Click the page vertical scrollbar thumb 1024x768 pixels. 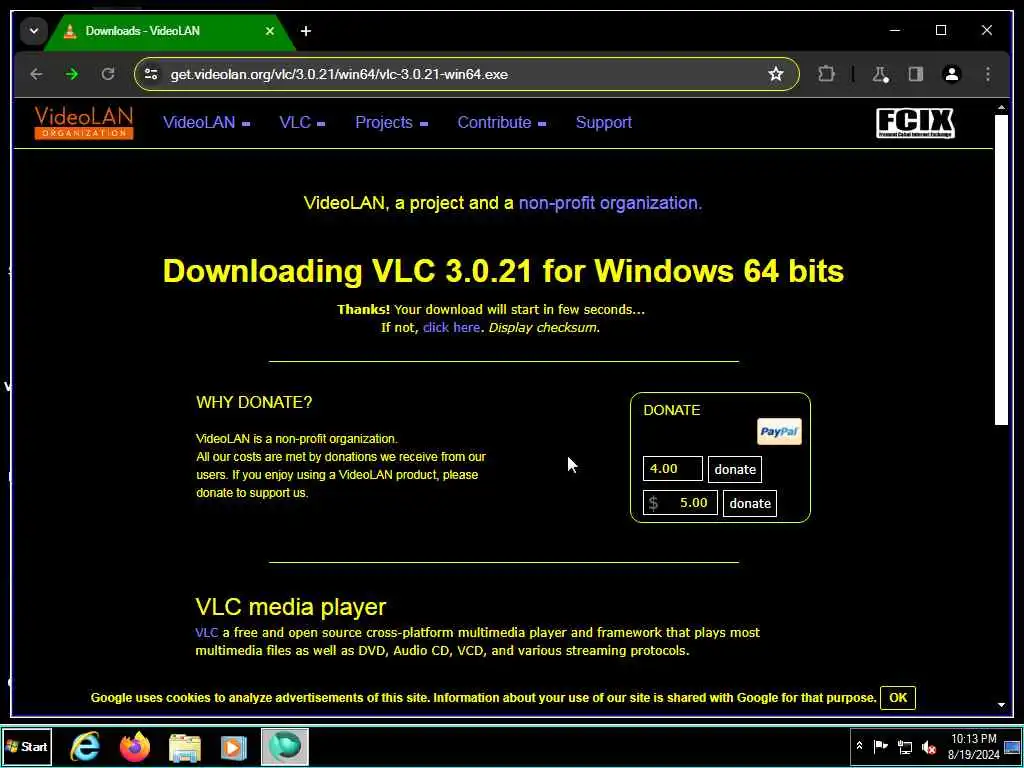point(1001,270)
